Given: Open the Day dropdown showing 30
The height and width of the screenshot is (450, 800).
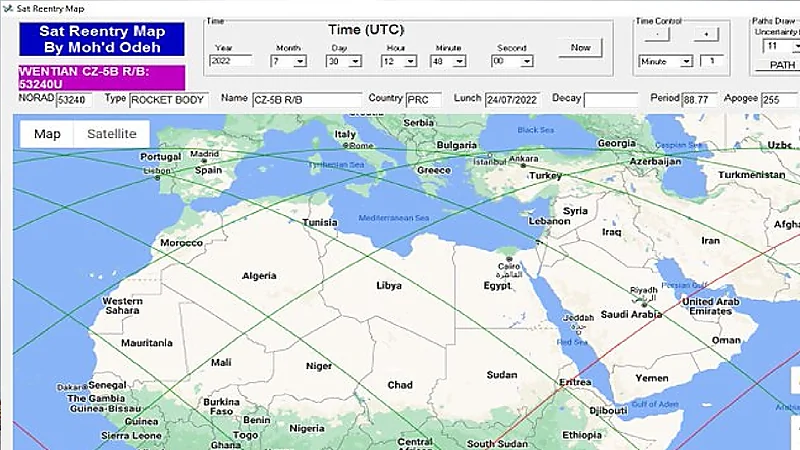Looking at the screenshot, I should click(x=355, y=61).
